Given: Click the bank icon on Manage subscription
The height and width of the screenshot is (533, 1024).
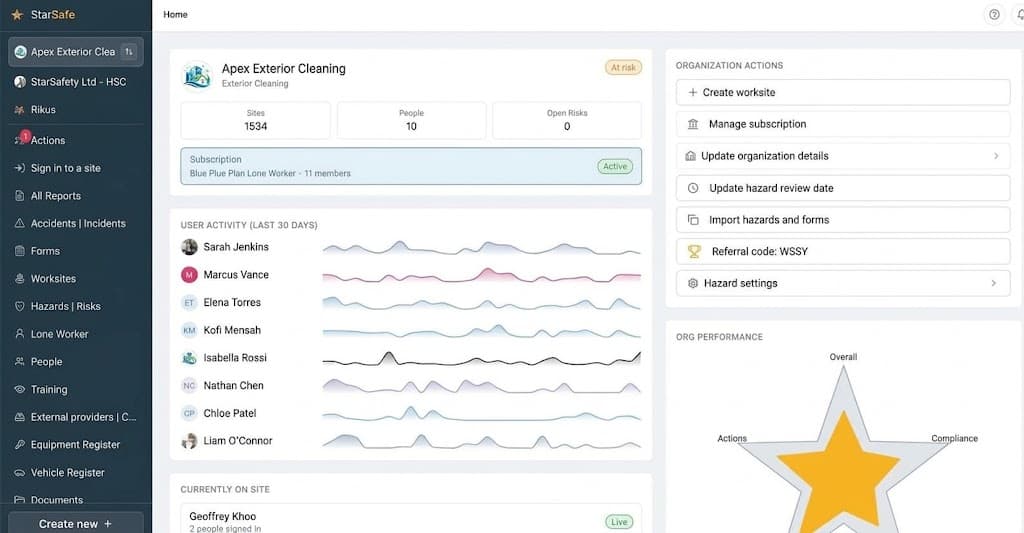Looking at the screenshot, I should [693, 124].
